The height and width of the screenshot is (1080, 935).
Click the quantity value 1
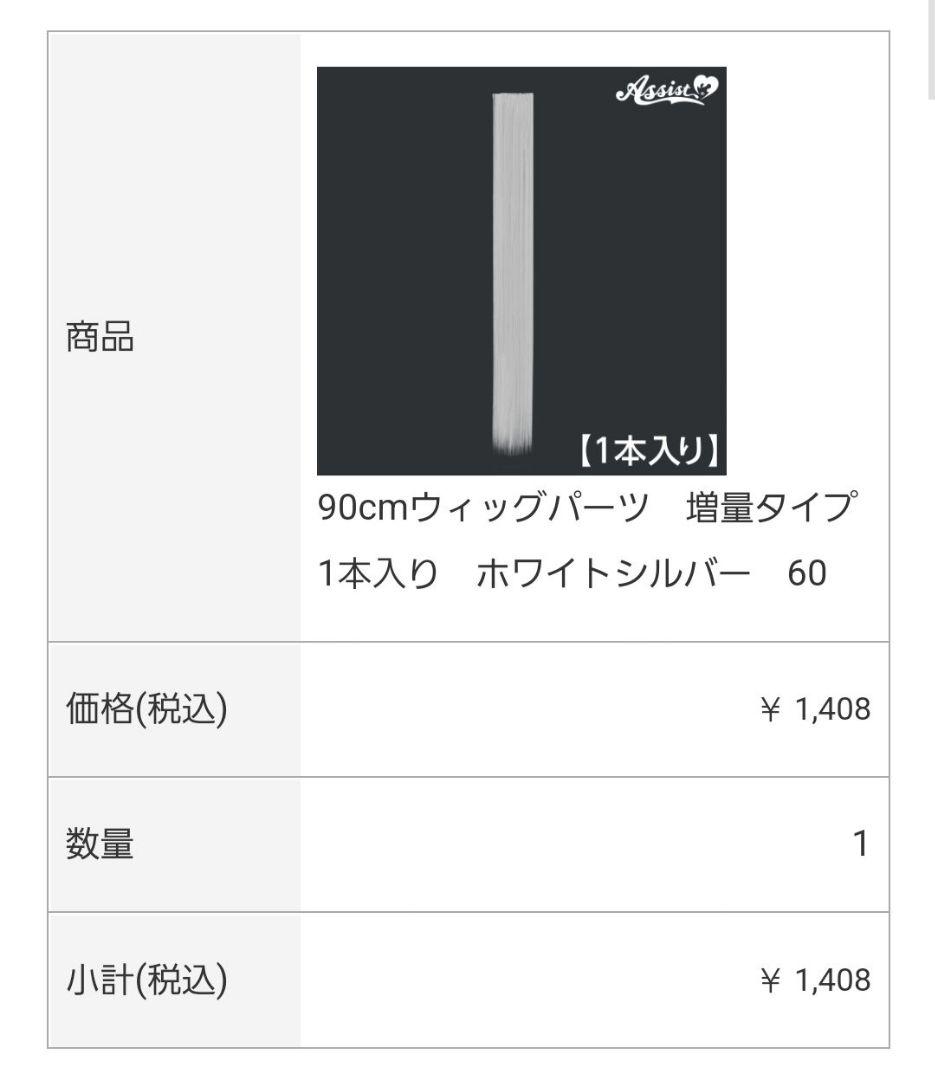coord(861,844)
